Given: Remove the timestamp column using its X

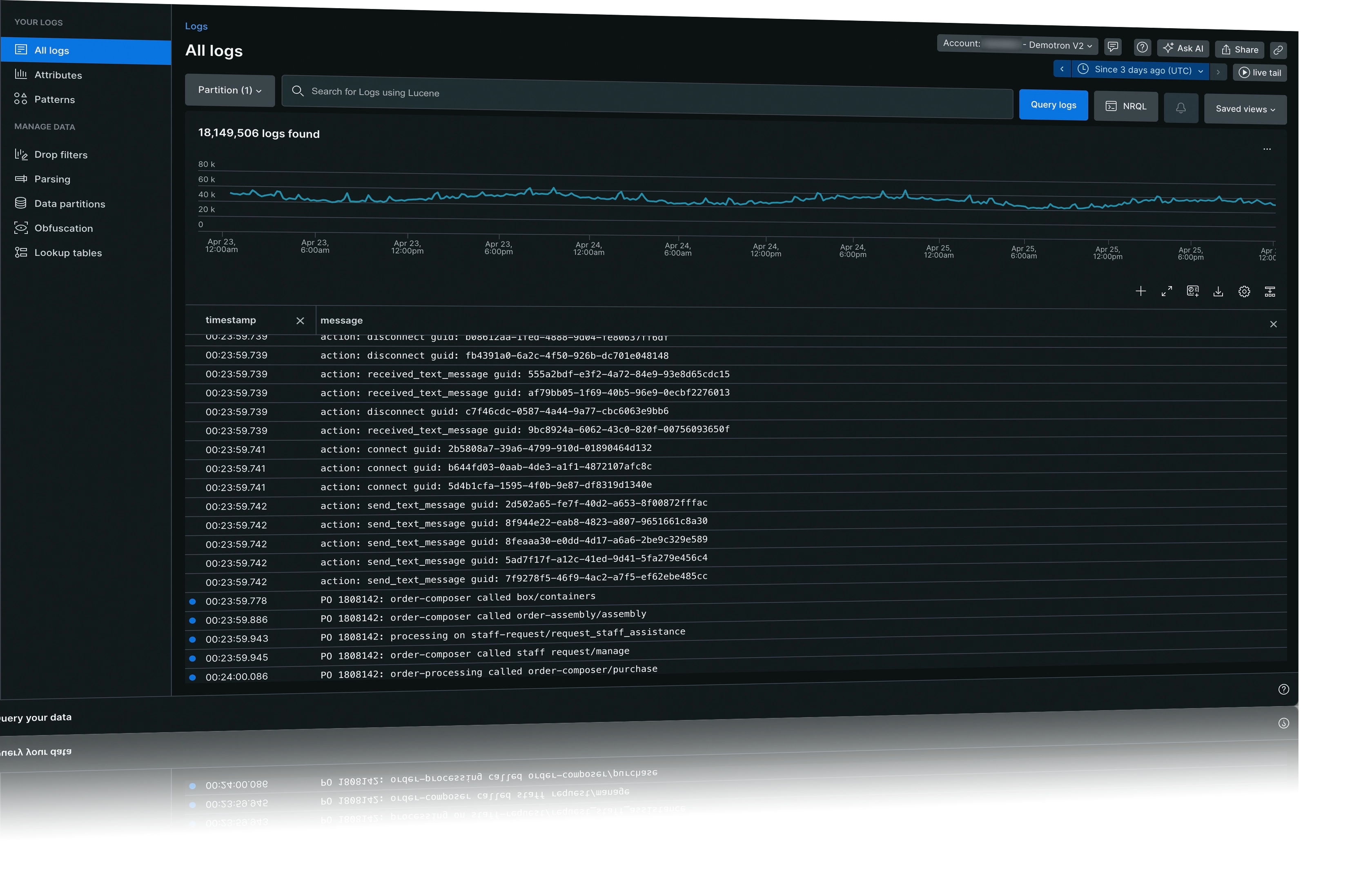Looking at the screenshot, I should pos(300,320).
